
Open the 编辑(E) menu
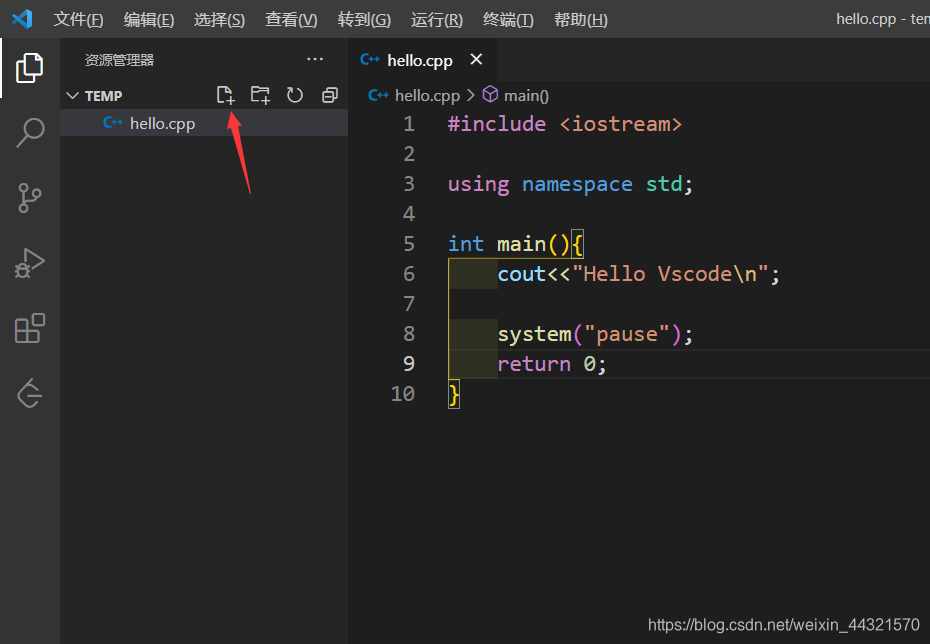(x=148, y=20)
